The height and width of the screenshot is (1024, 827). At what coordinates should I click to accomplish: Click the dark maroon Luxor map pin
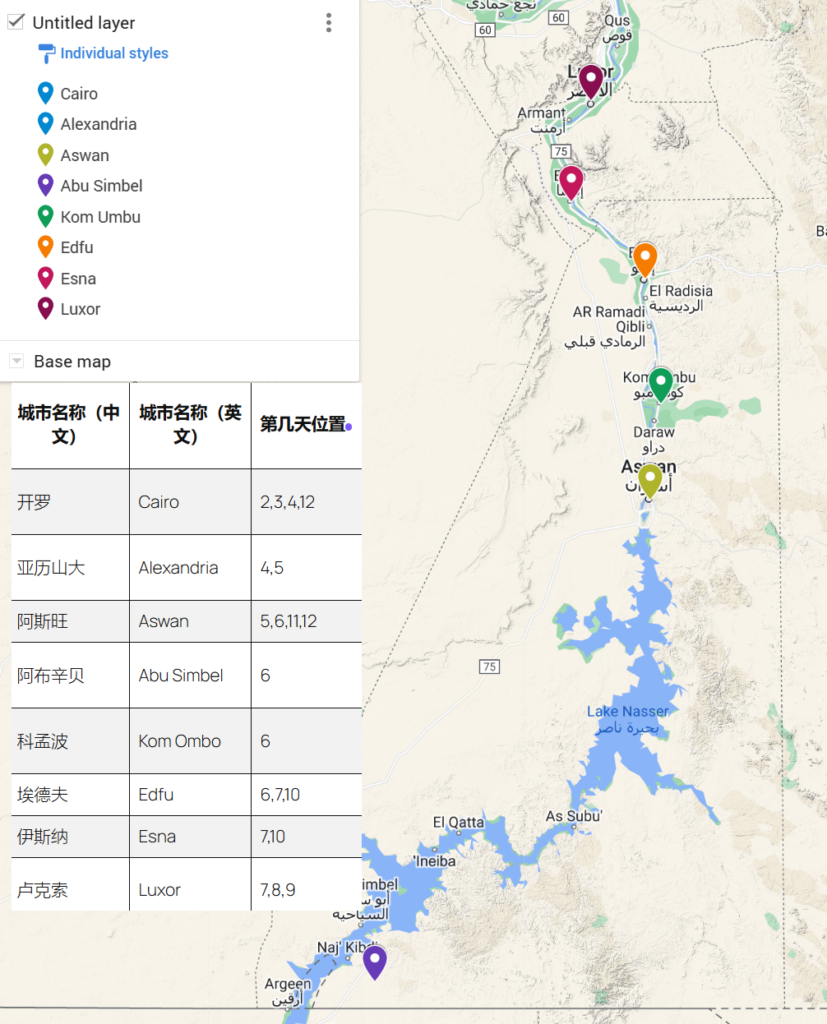click(x=591, y=80)
